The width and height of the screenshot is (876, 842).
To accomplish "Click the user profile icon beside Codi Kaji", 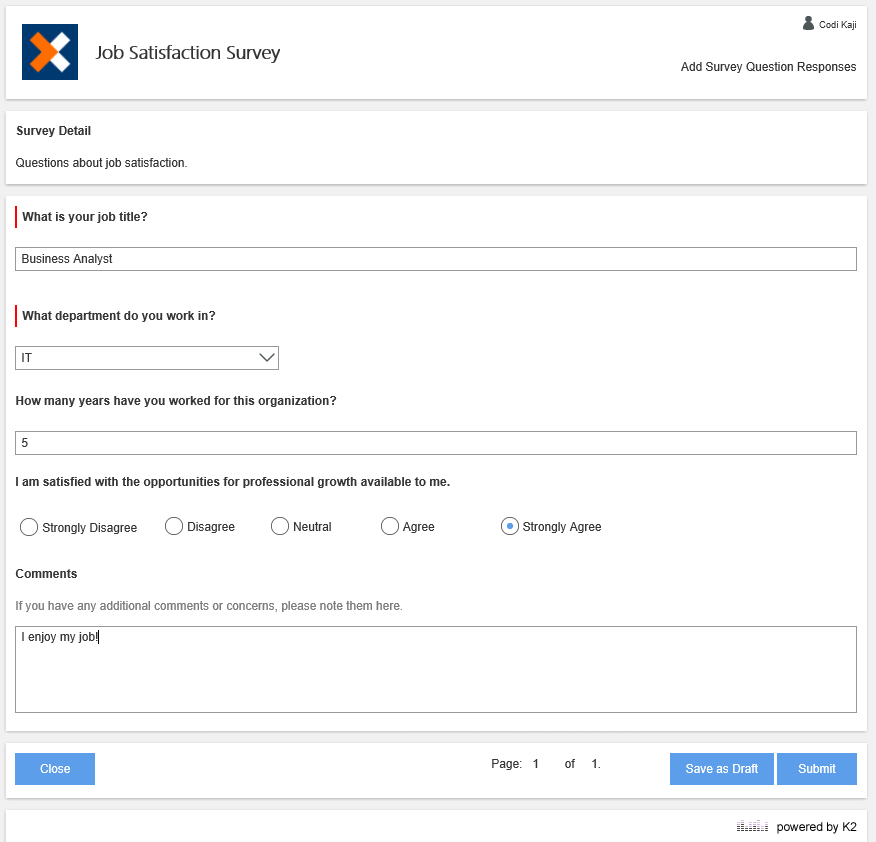I will 809,22.
